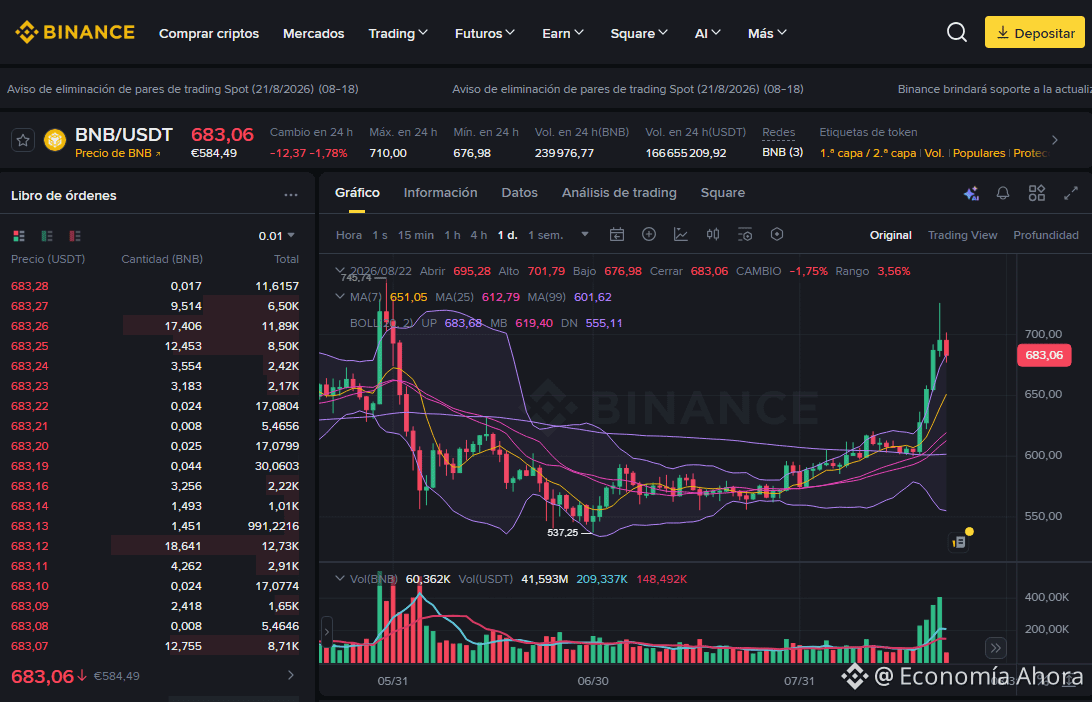
Task: Expand chart to fullscreen
Action: (x=1071, y=194)
